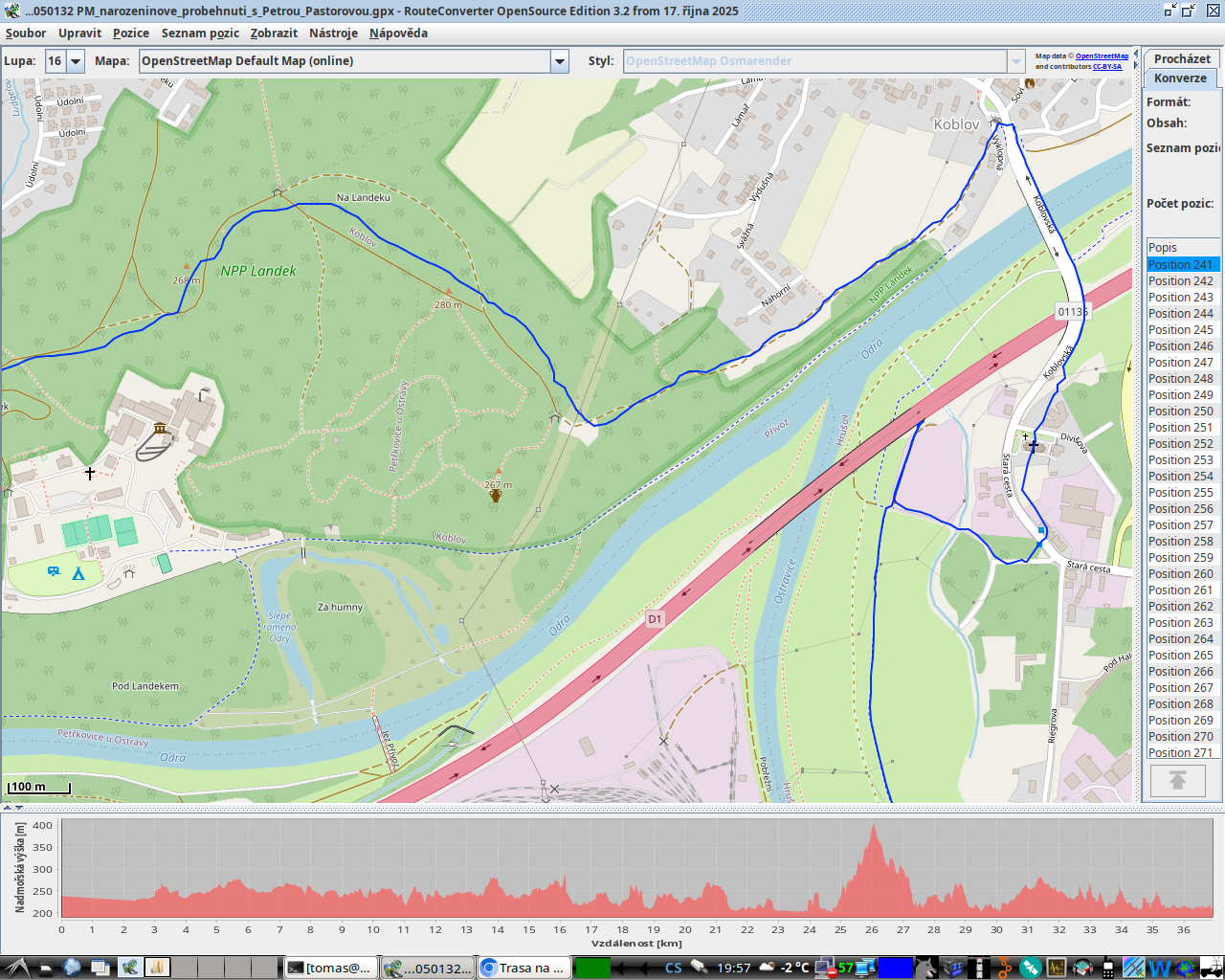1225x980 pixels.
Task: Select Position 250 in the list
Action: 1181,412
